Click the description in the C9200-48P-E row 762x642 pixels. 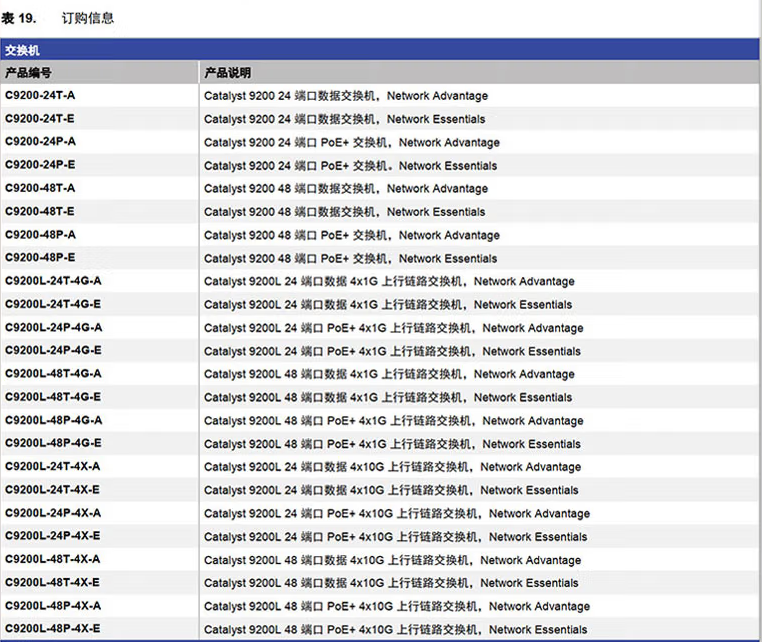[x=350, y=259]
